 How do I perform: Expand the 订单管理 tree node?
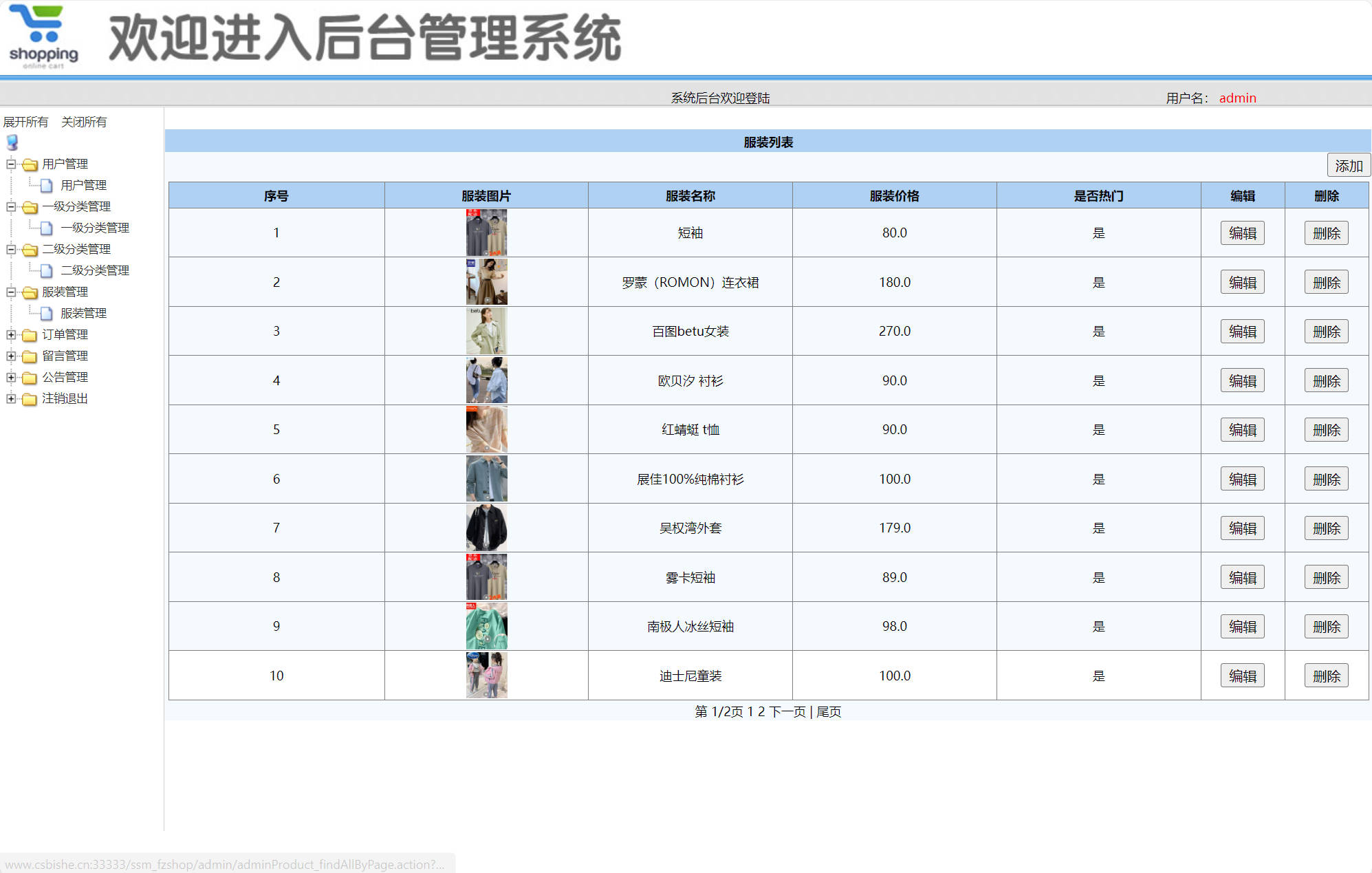coord(10,335)
